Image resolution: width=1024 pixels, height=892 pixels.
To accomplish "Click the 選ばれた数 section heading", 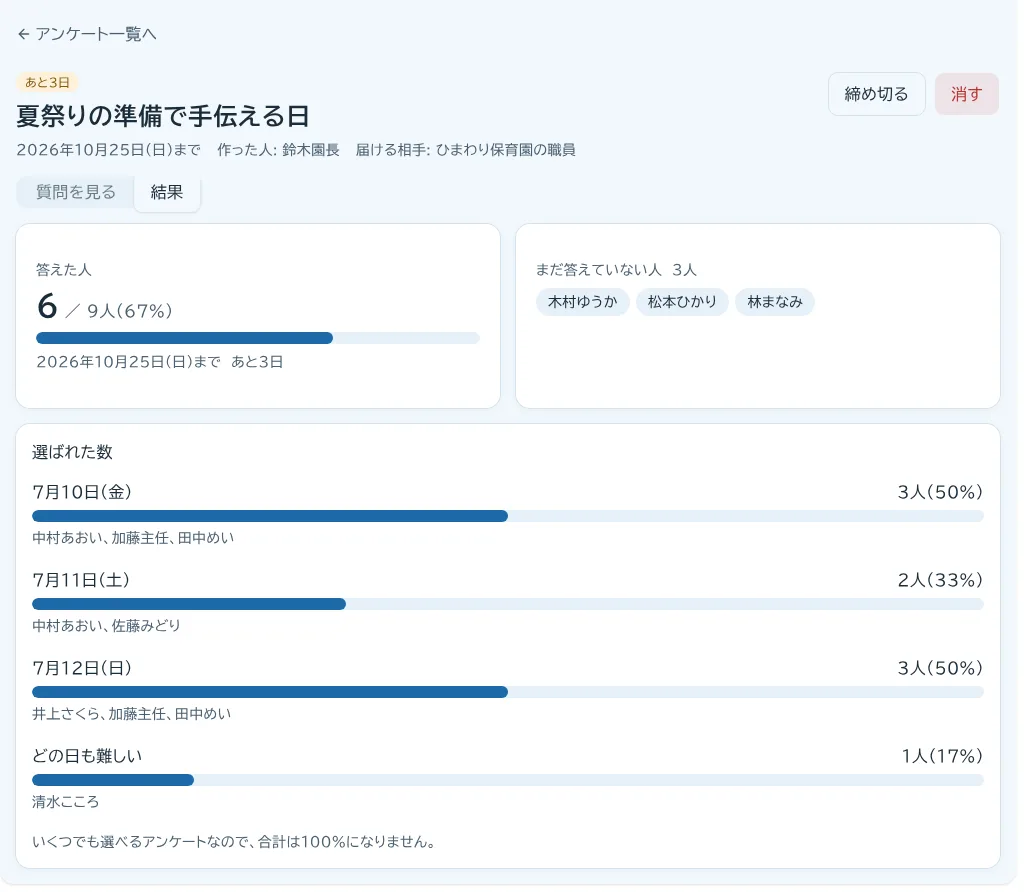I will 72,452.
